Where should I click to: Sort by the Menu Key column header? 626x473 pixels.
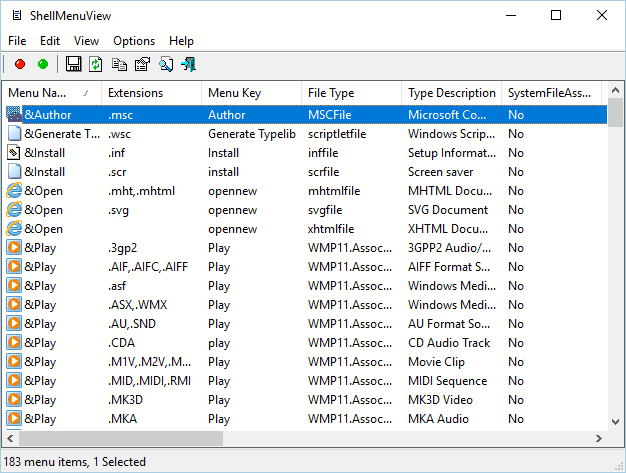[252, 93]
